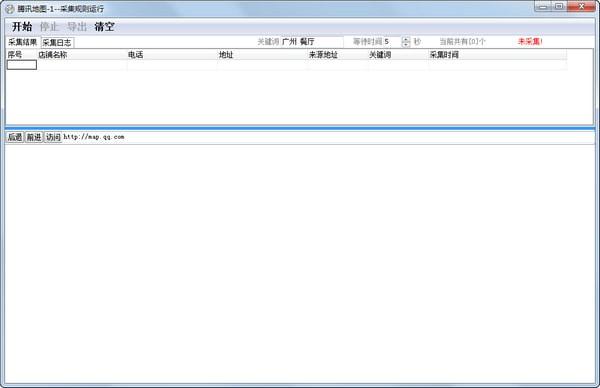Click the URL field showing http://map.qq.com
600x388 pixels.
(328, 137)
